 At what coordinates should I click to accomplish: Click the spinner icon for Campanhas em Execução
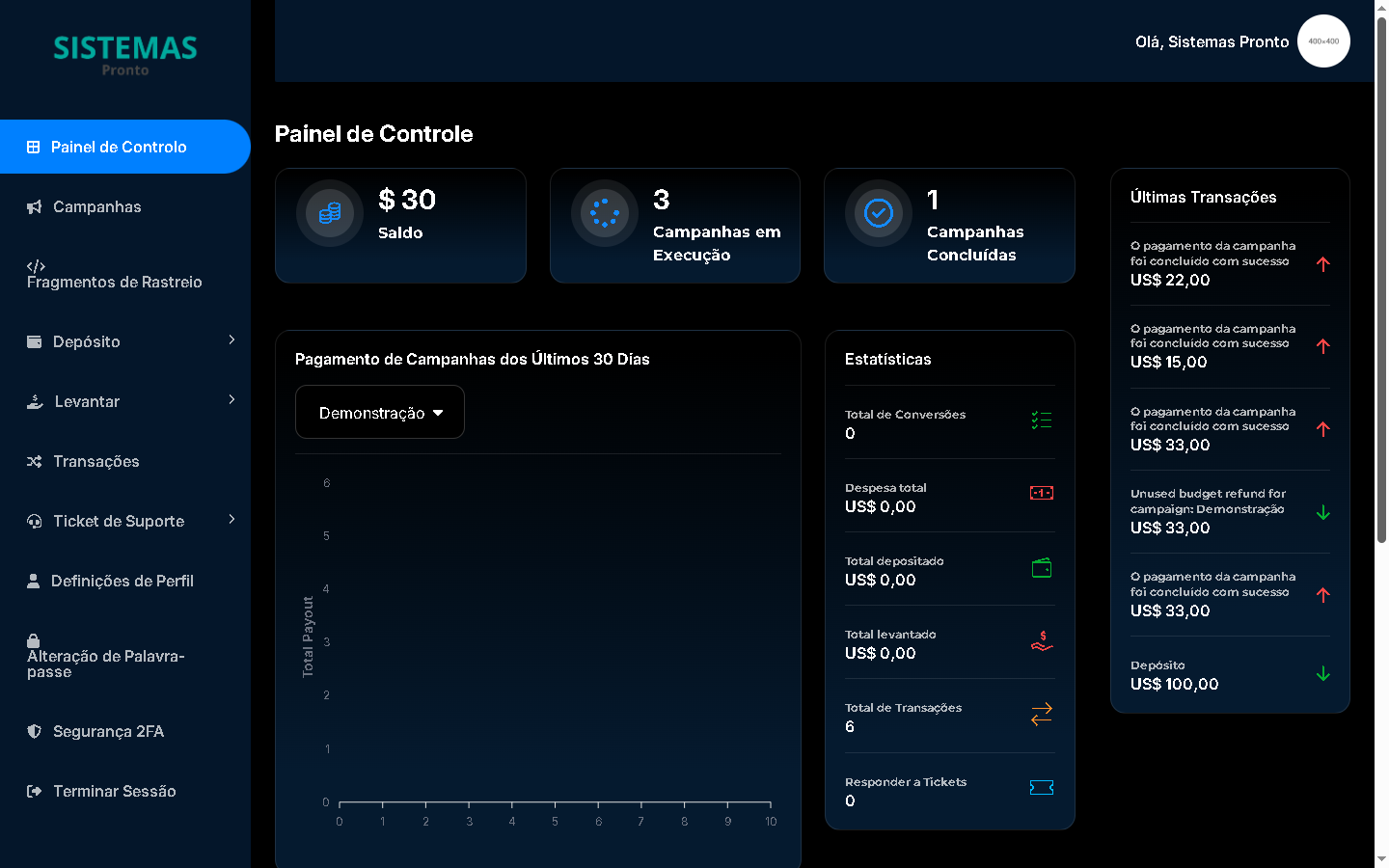(605, 213)
